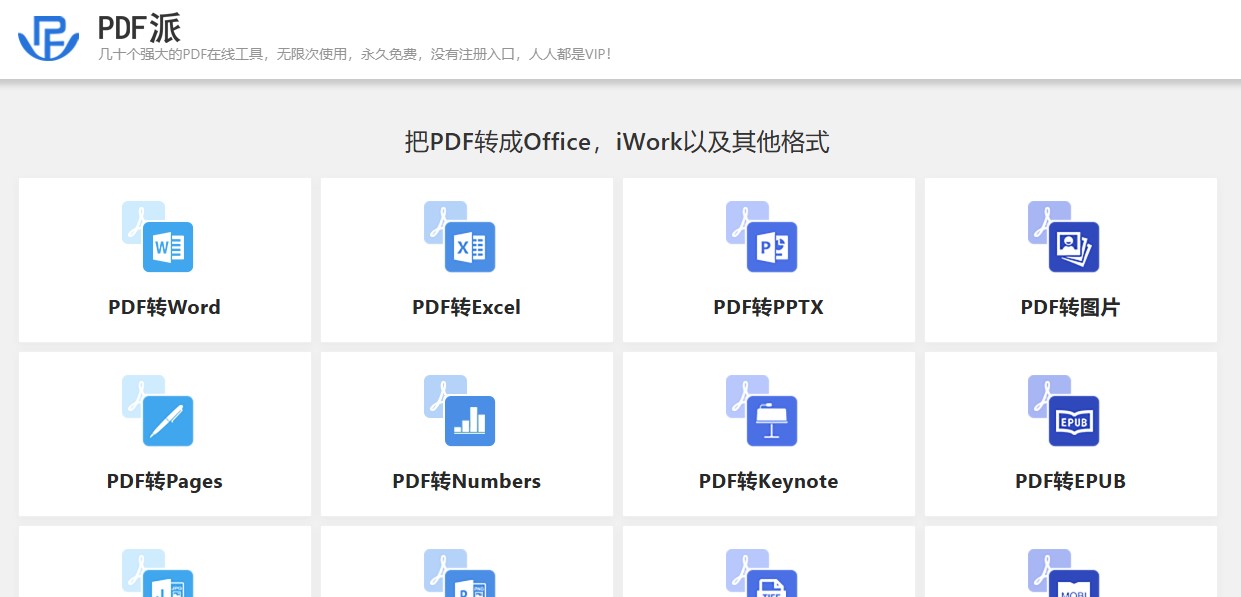Click the PDF派 logo icon
Screen dimensions: 1241x597
point(47,36)
